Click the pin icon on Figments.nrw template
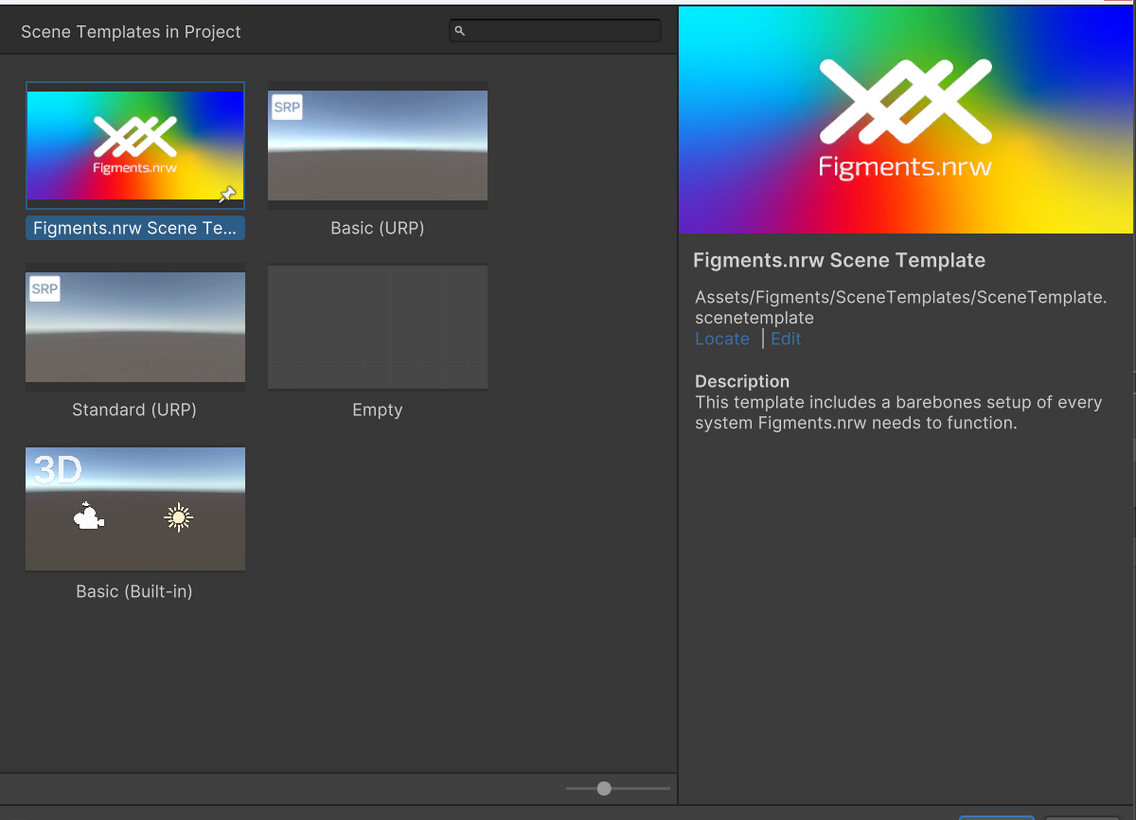Viewport: 1136px width, 820px height. pos(227,193)
